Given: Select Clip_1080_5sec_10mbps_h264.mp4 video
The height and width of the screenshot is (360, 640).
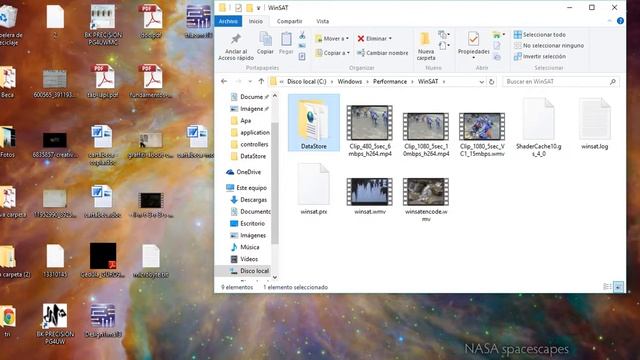Looking at the screenshot, I should click(426, 134).
